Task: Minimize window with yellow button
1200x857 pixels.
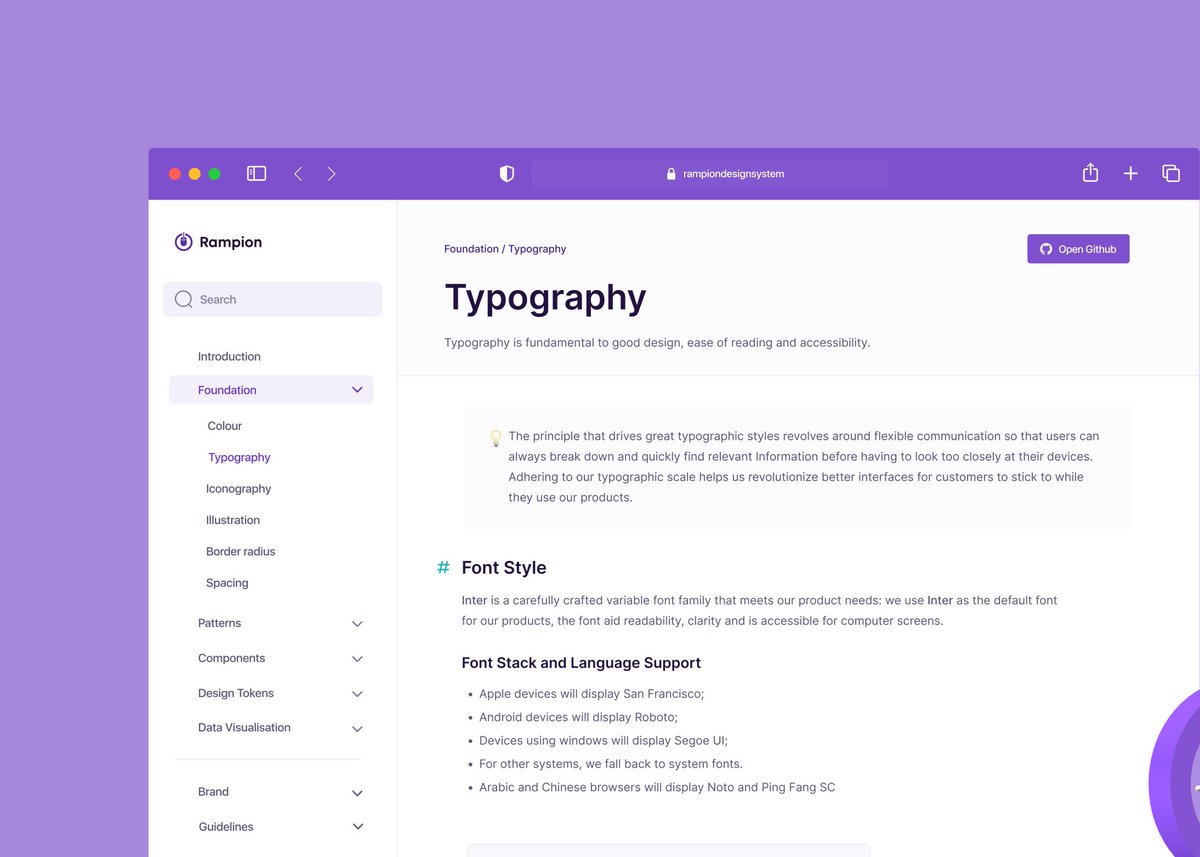Action: point(195,173)
